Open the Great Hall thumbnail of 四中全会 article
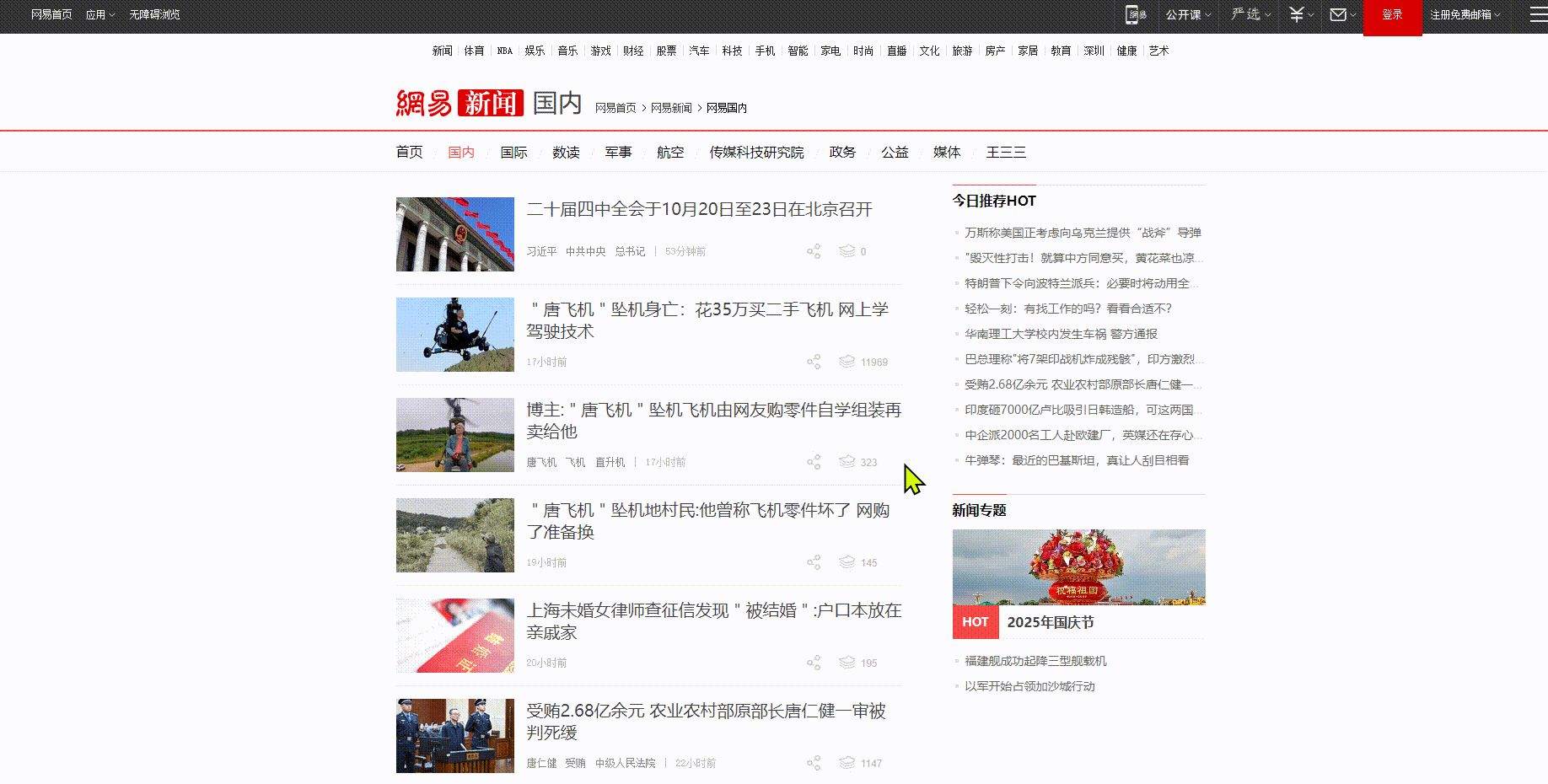1548x784 pixels. 455,234
